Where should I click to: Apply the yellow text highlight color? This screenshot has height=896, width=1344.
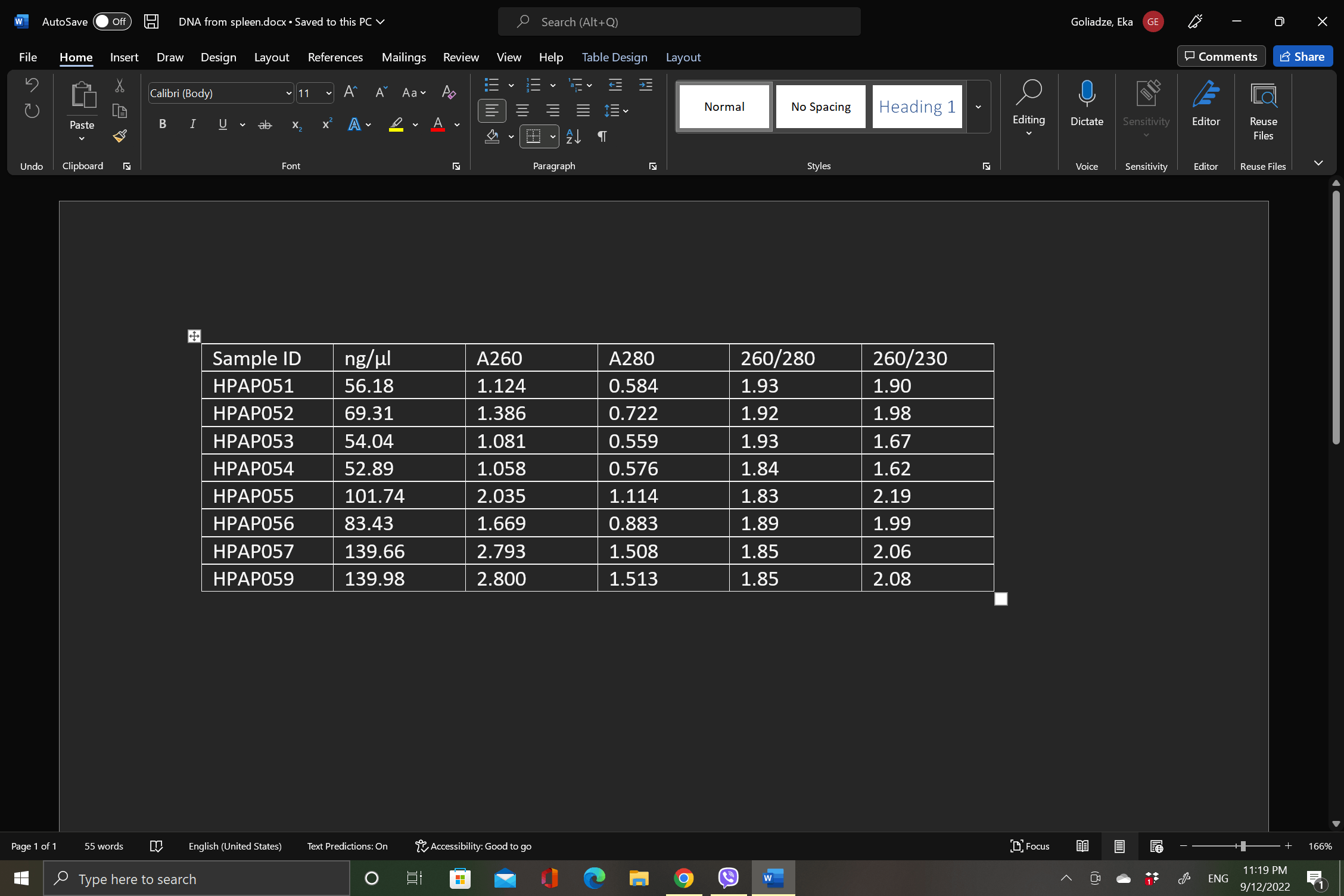(396, 124)
